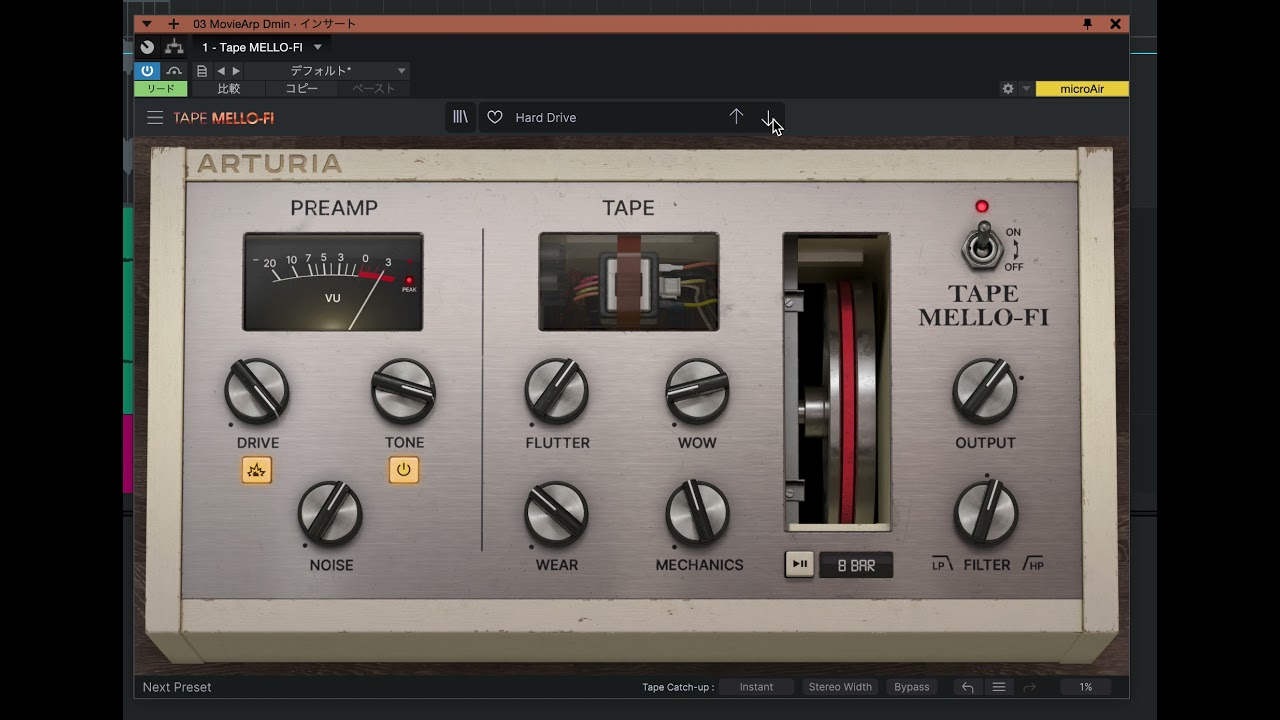Click the LP filter curve icon

point(942,565)
